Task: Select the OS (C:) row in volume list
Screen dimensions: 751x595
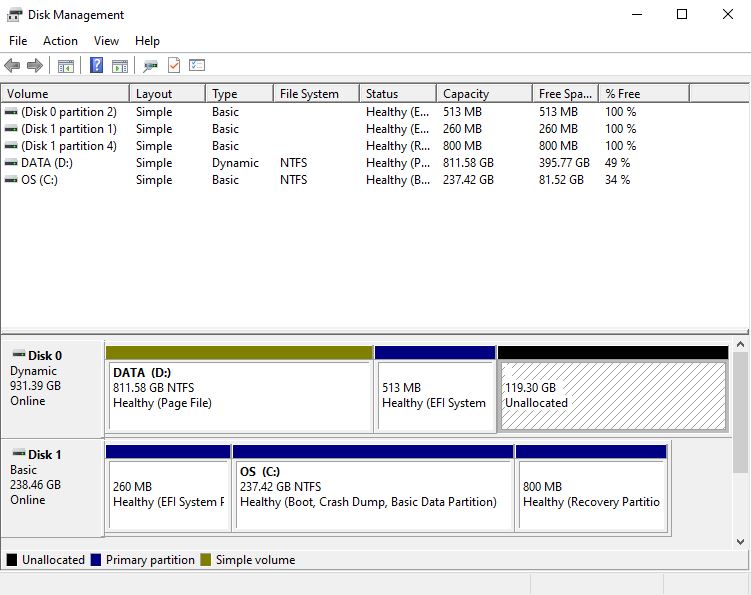Action: 375,180
